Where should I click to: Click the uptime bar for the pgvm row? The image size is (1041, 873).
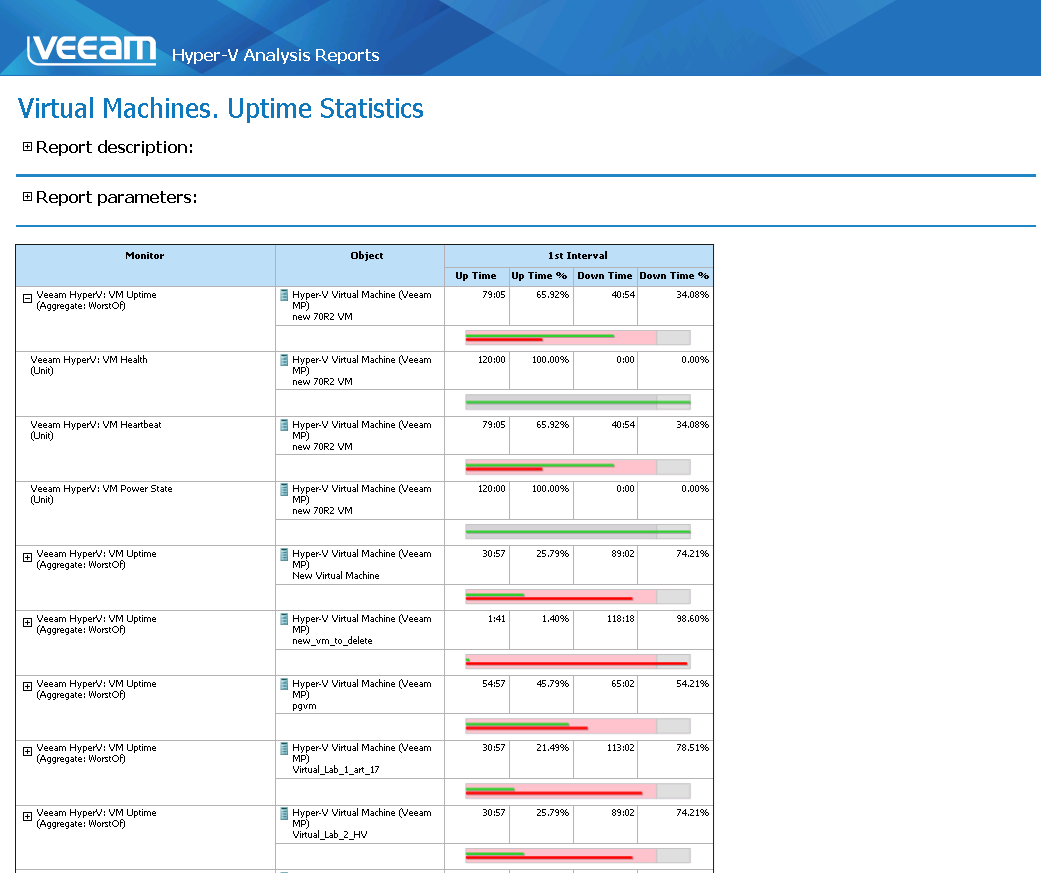pyautogui.click(x=578, y=726)
